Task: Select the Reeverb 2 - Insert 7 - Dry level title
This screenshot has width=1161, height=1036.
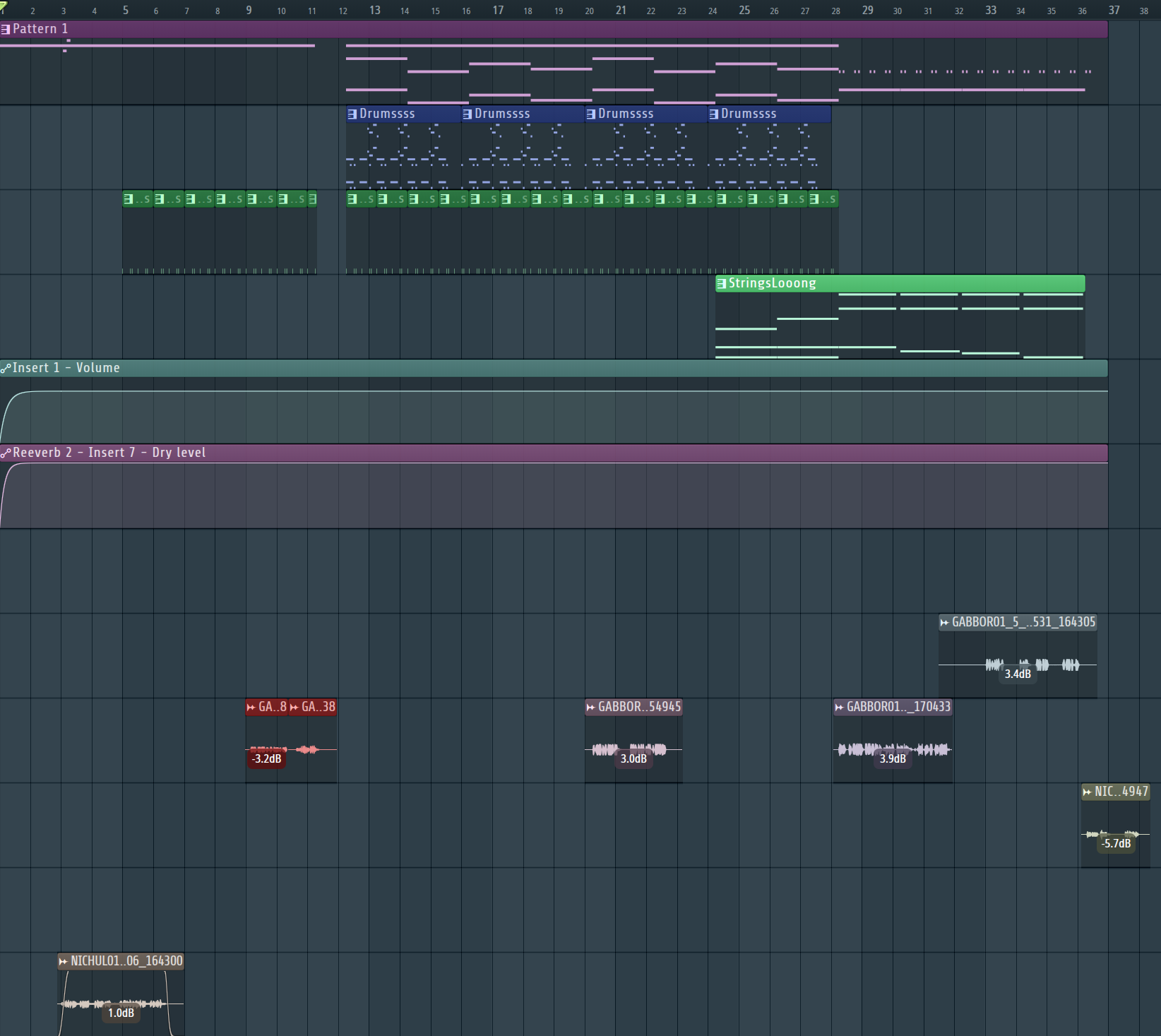Action: tap(109, 453)
